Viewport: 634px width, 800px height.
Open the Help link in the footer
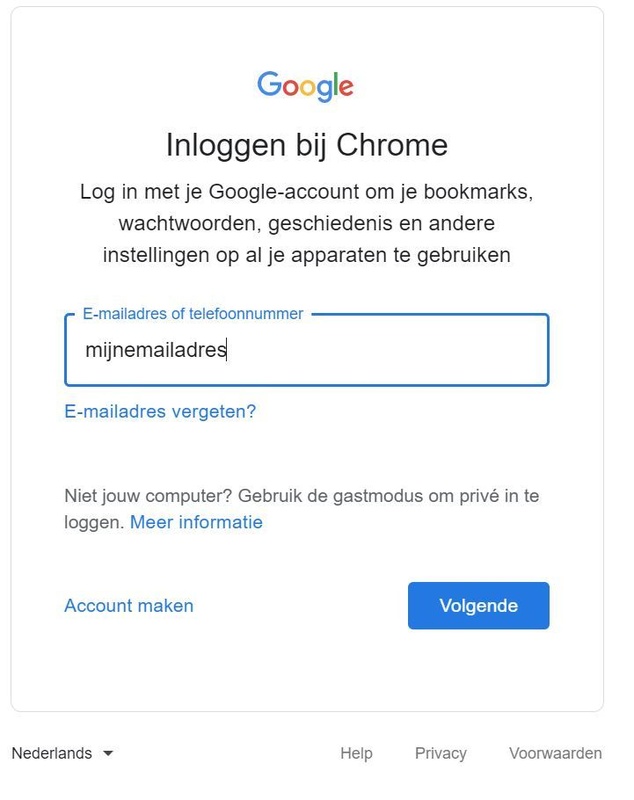[x=356, y=753]
